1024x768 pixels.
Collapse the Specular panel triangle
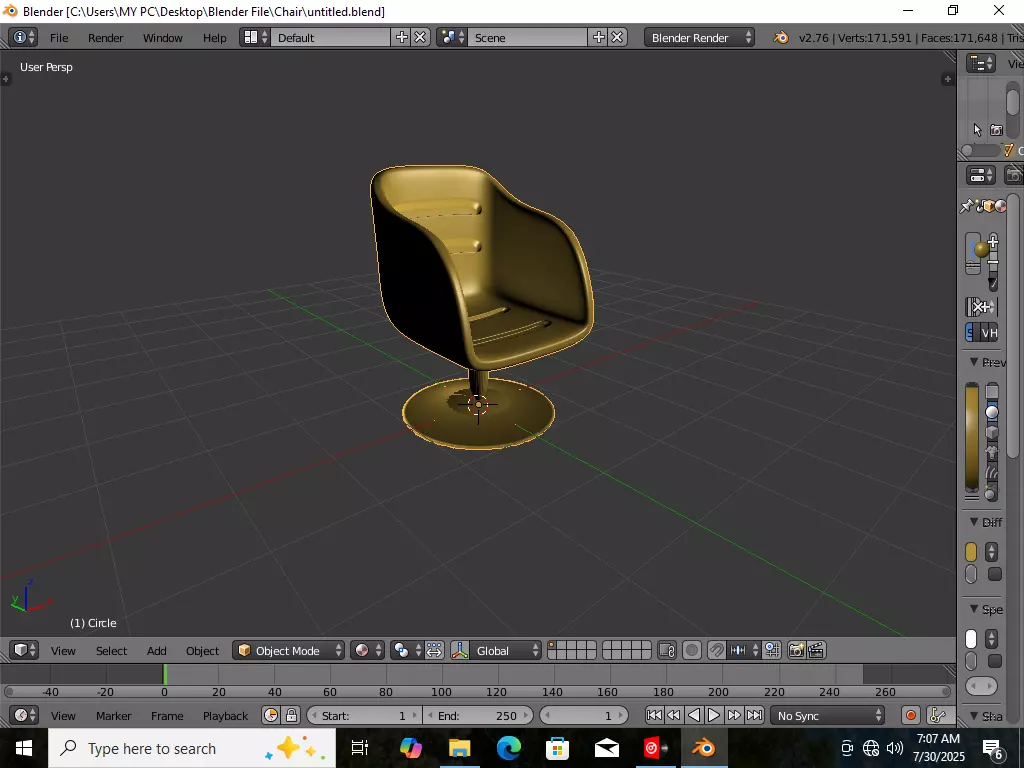(974, 609)
